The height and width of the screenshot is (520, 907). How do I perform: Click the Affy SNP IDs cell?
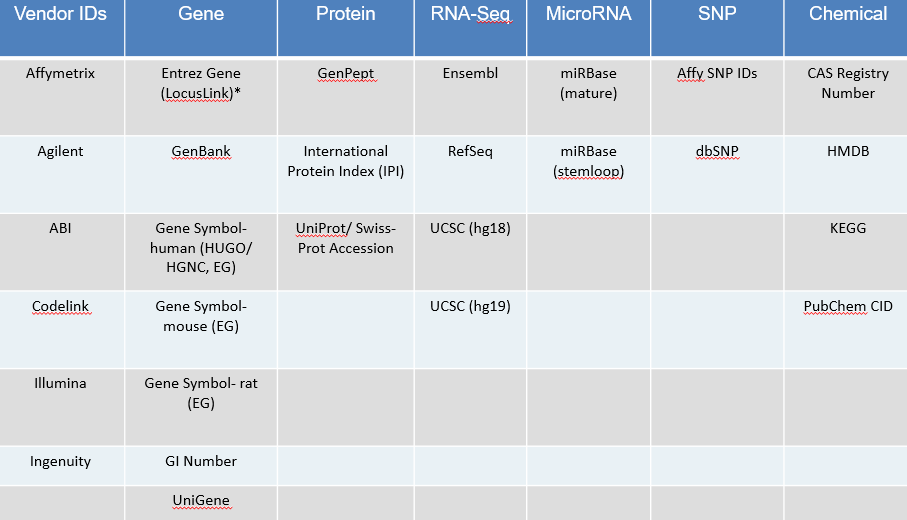(x=717, y=74)
